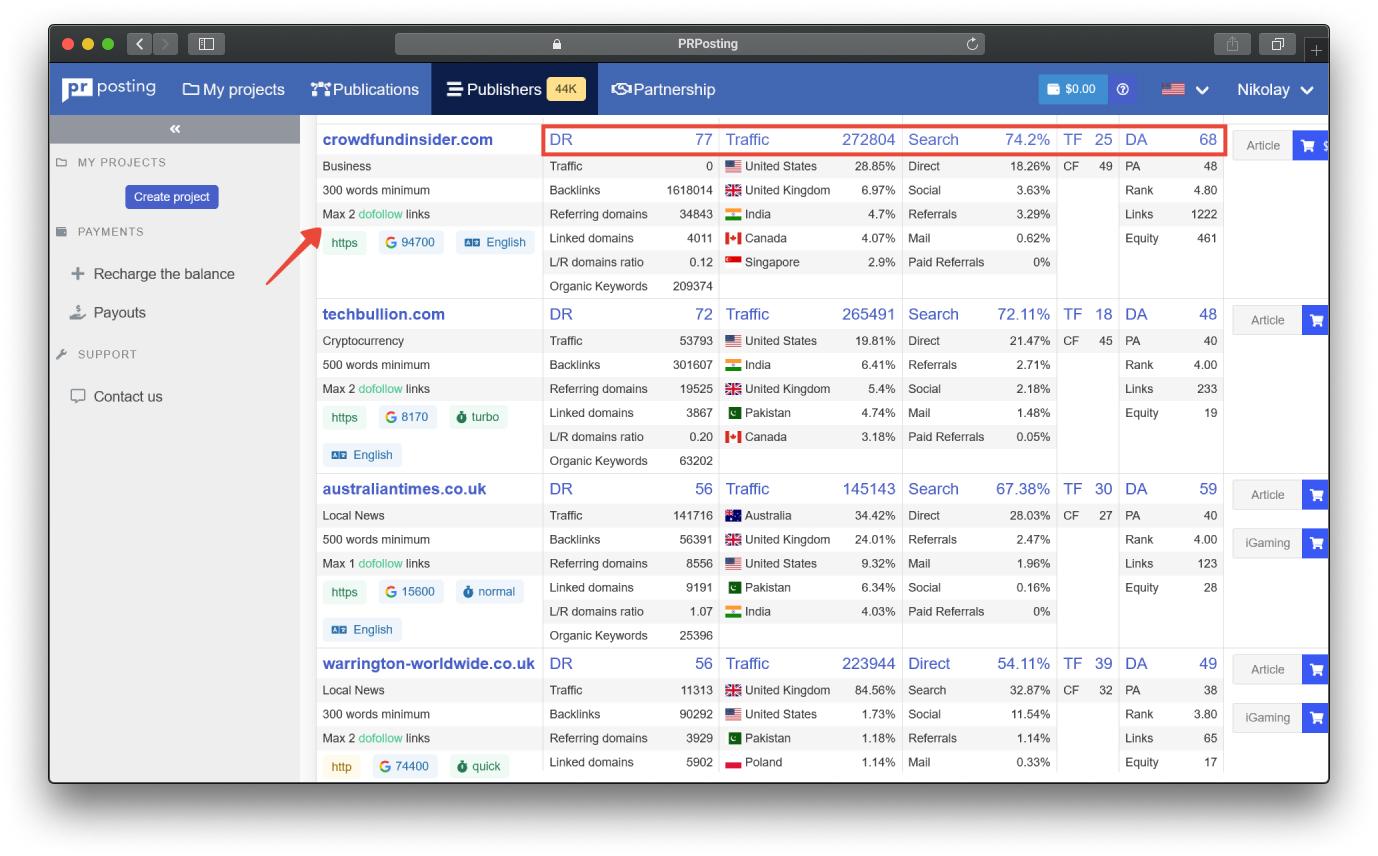Click DR column header for crowdfundinsider.com

click(x=561, y=140)
